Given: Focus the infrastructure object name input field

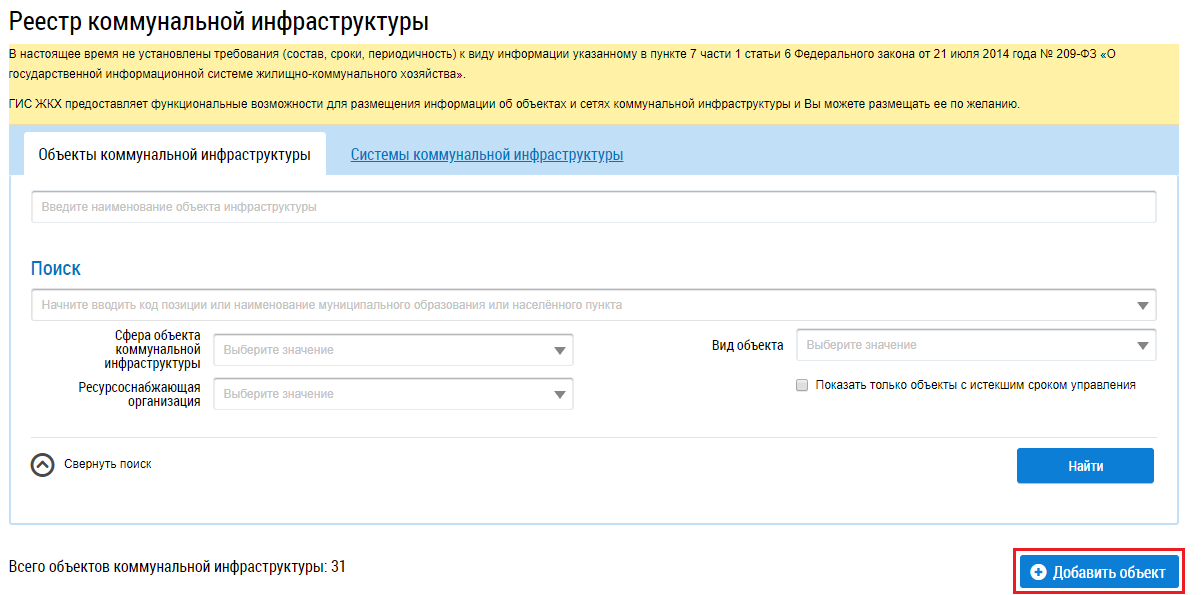Looking at the screenshot, I should tap(592, 207).
